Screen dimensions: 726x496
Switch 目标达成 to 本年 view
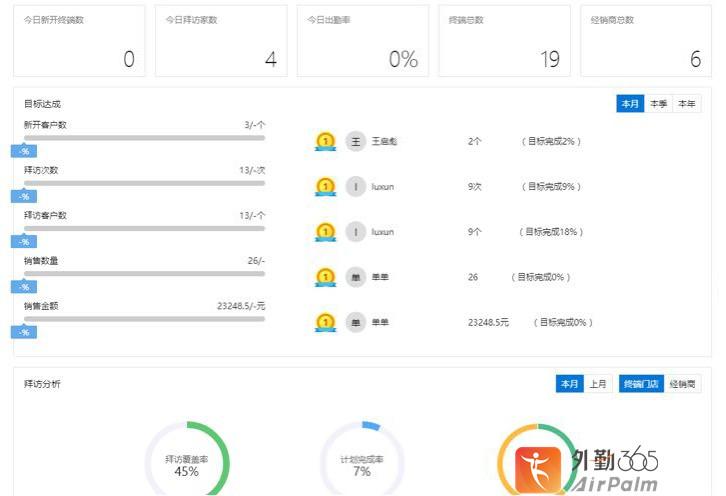[687, 104]
